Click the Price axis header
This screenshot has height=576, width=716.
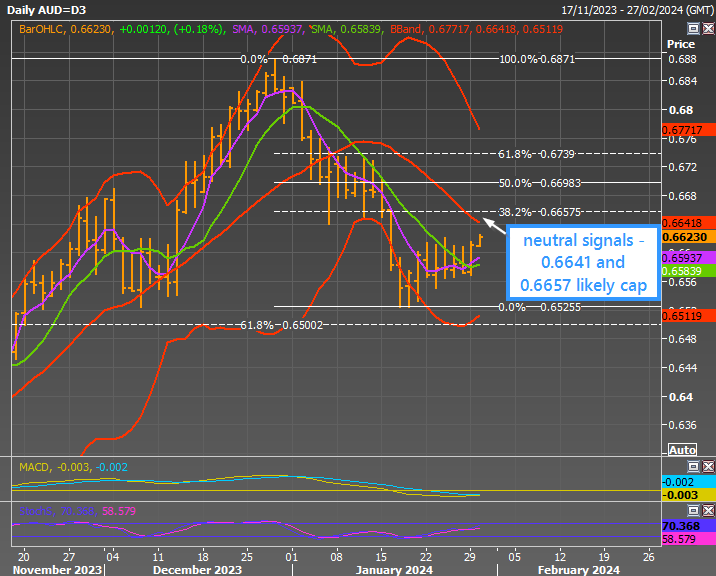tap(681, 44)
